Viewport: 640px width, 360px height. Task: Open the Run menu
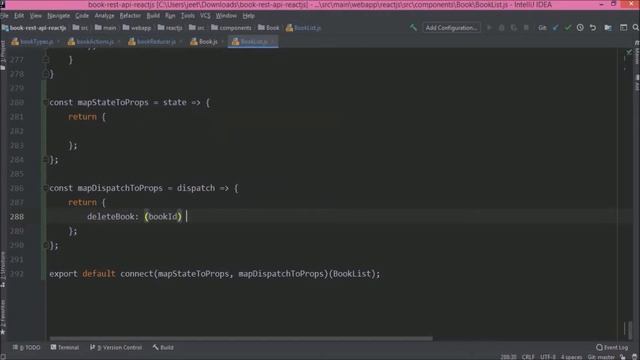170,16
